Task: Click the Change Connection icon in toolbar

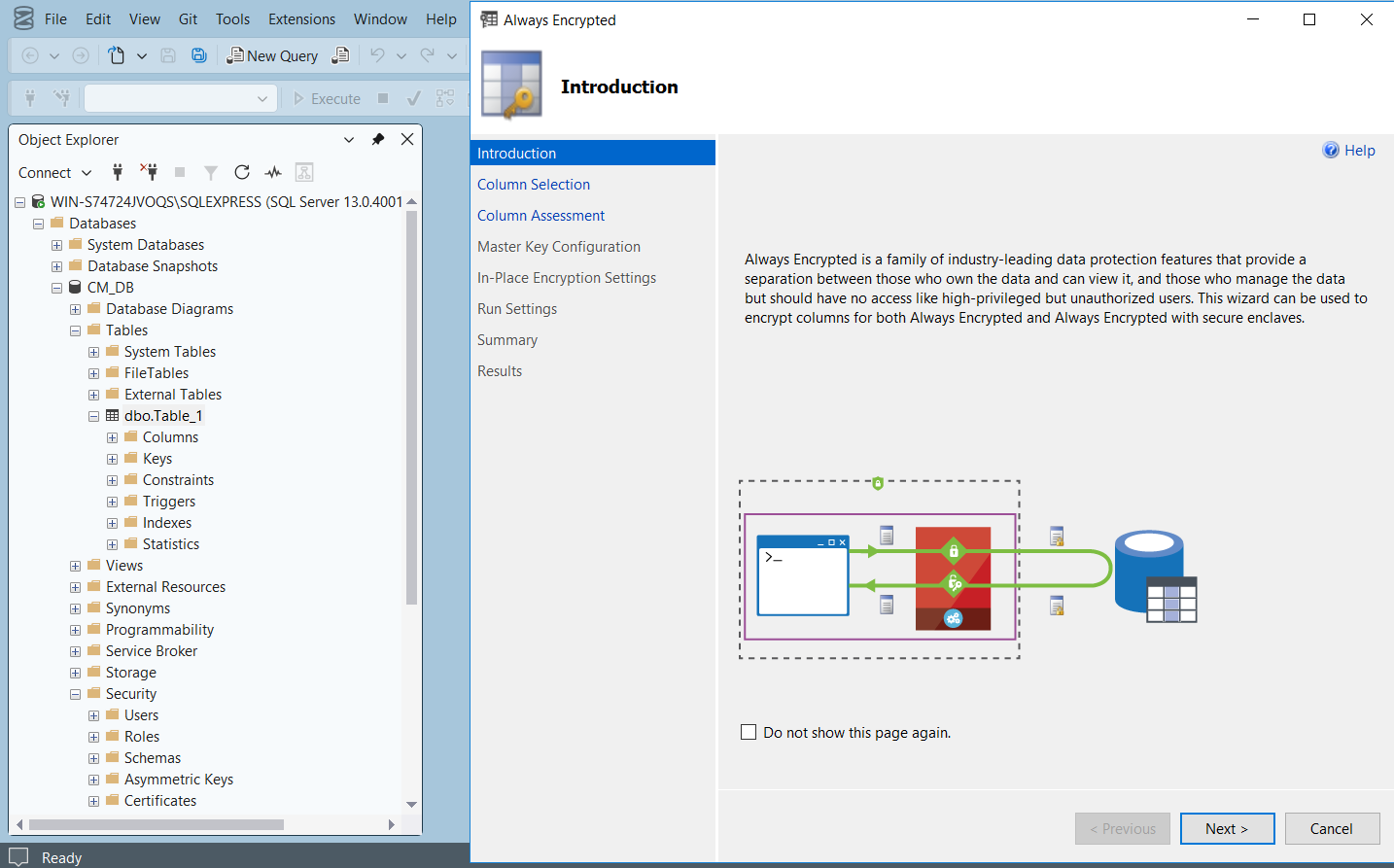Action: pyautogui.click(x=61, y=98)
